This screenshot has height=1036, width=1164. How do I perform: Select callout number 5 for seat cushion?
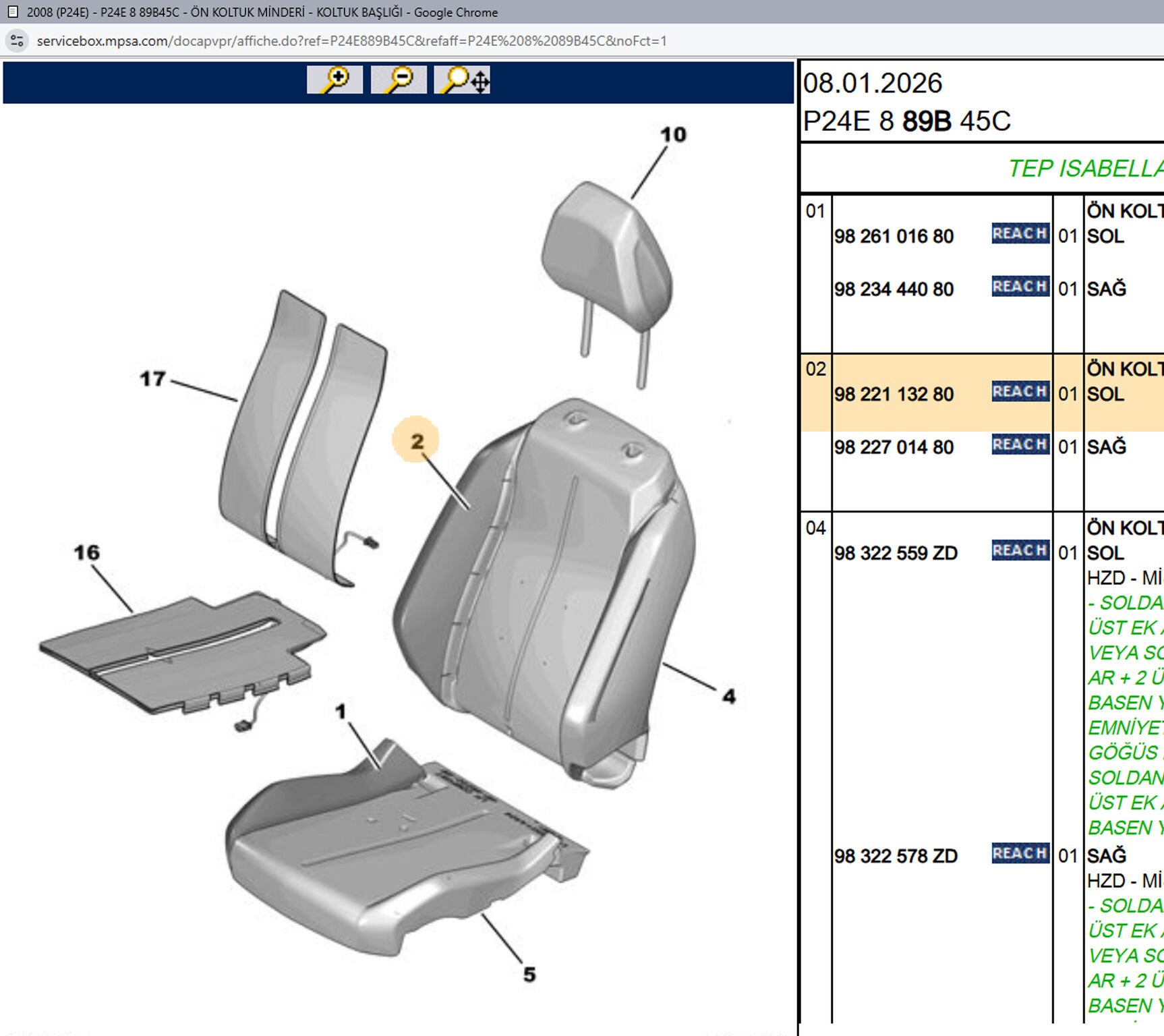click(x=529, y=975)
